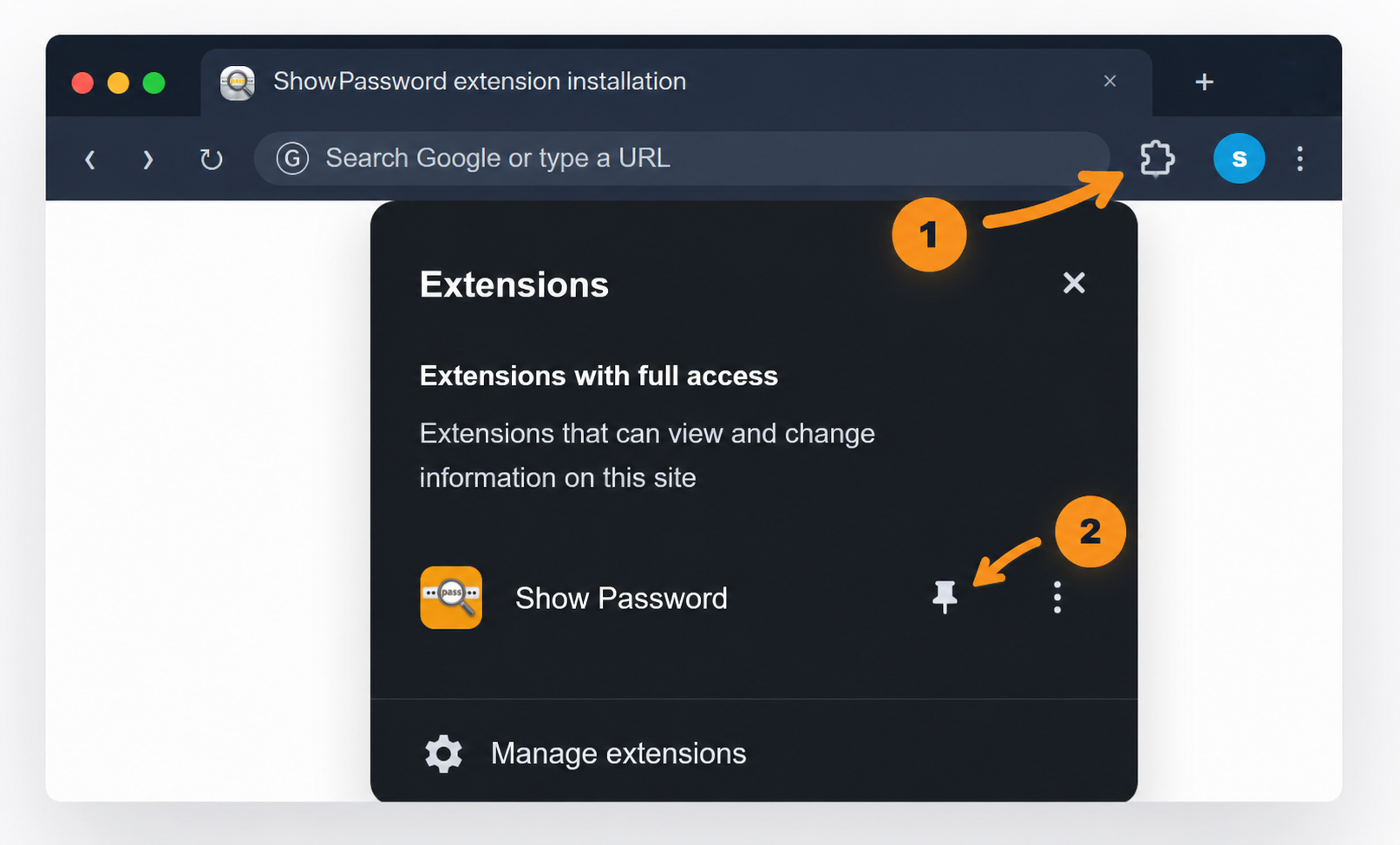The image size is (1400, 845).
Task: Go back with the browser back arrow
Action: click(x=89, y=160)
